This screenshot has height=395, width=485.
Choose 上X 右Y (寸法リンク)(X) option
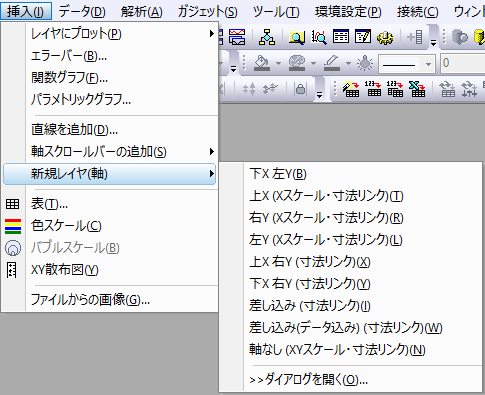coord(351,262)
